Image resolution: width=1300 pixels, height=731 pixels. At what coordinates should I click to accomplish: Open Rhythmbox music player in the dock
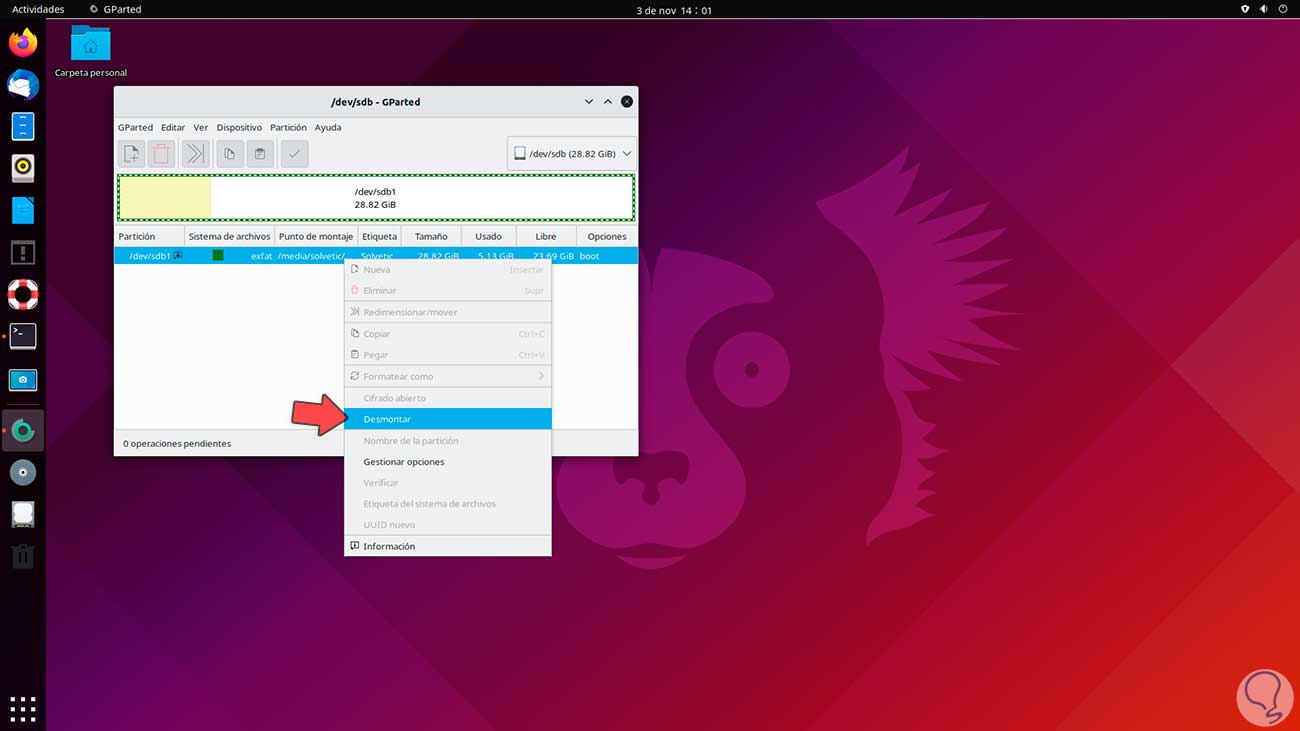click(23, 167)
